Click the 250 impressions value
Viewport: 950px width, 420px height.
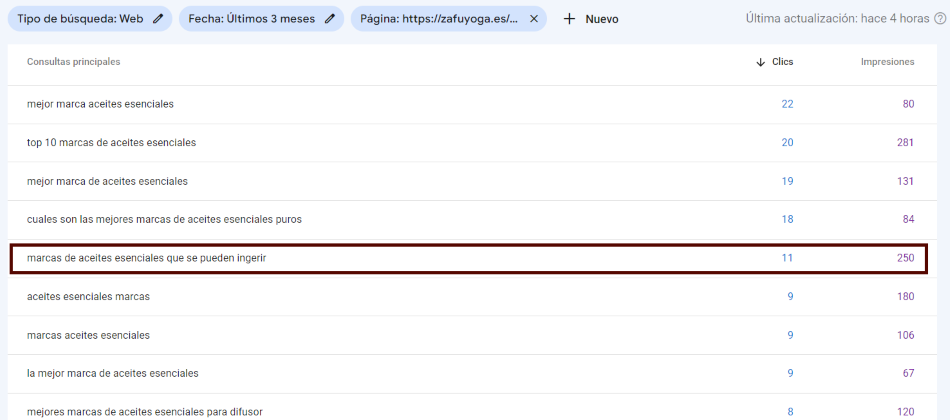(906, 258)
